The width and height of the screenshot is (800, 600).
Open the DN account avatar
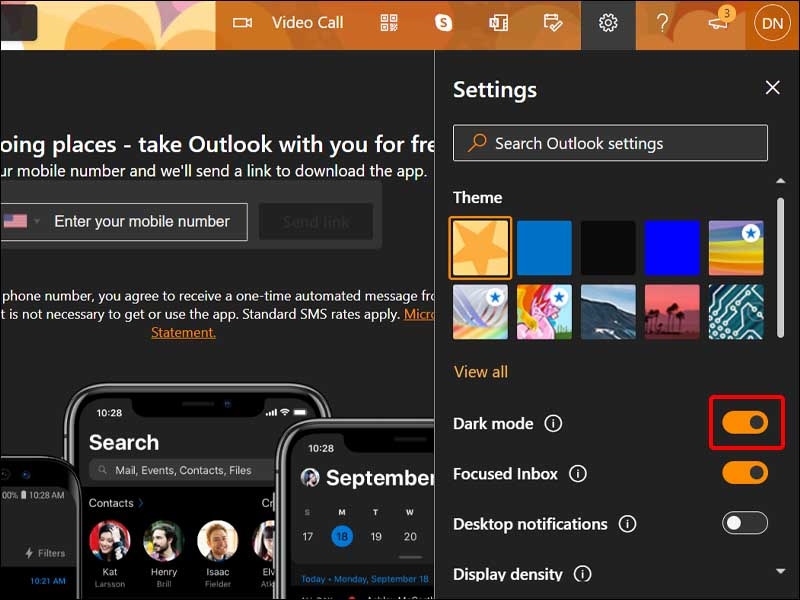click(772, 23)
